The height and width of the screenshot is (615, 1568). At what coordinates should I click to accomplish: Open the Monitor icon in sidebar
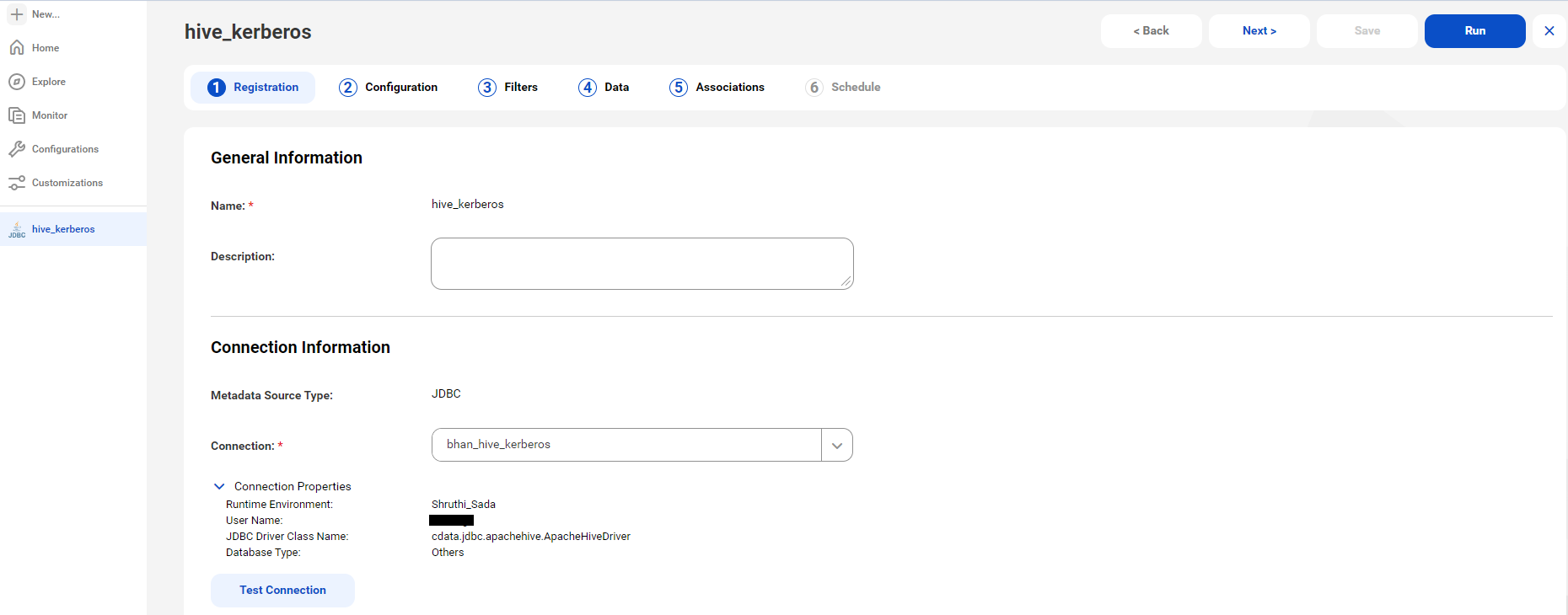(x=16, y=115)
